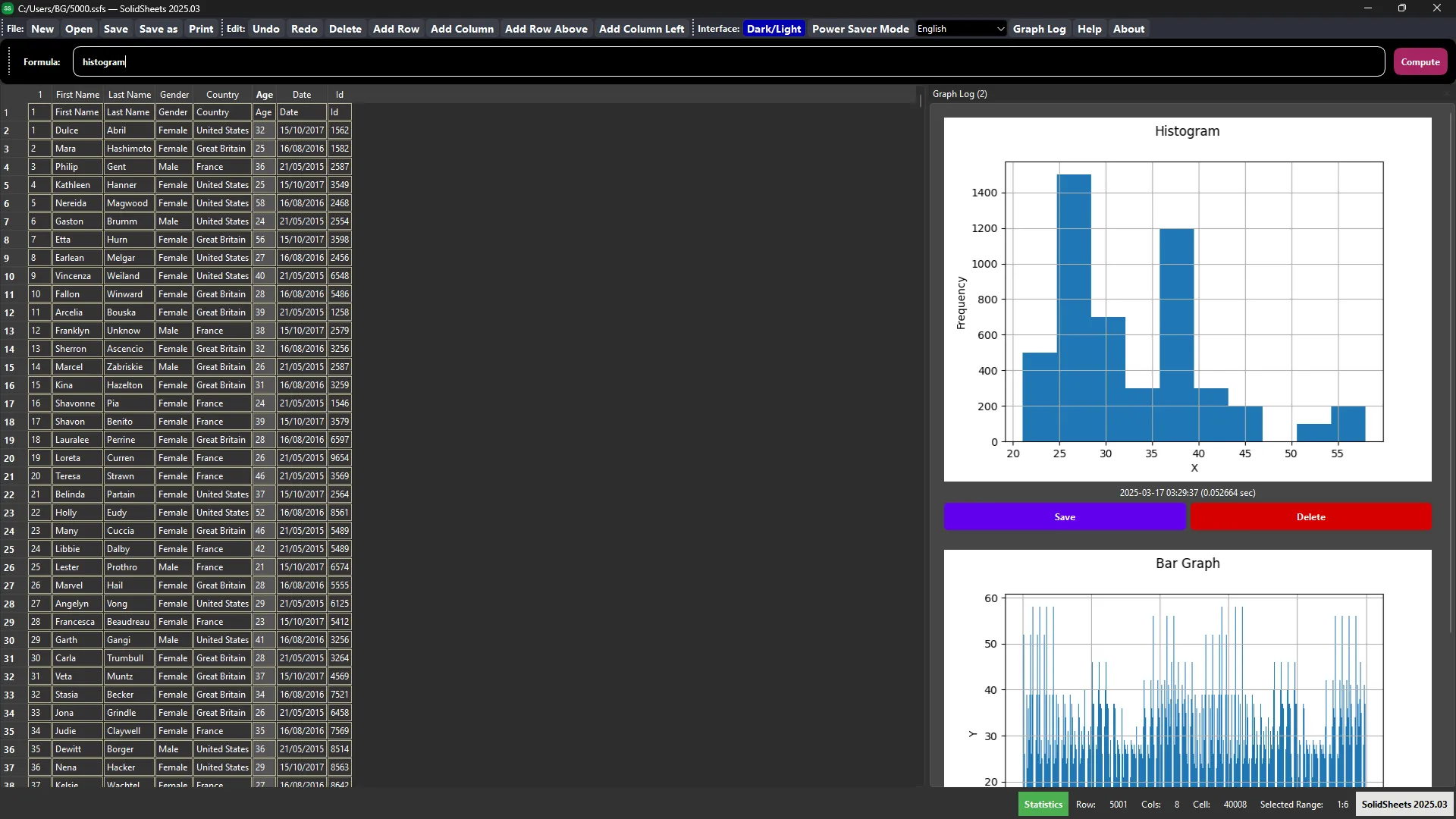This screenshot has height=819, width=1456.
Task: Print the spreadsheet
Action: click(200, 29)
